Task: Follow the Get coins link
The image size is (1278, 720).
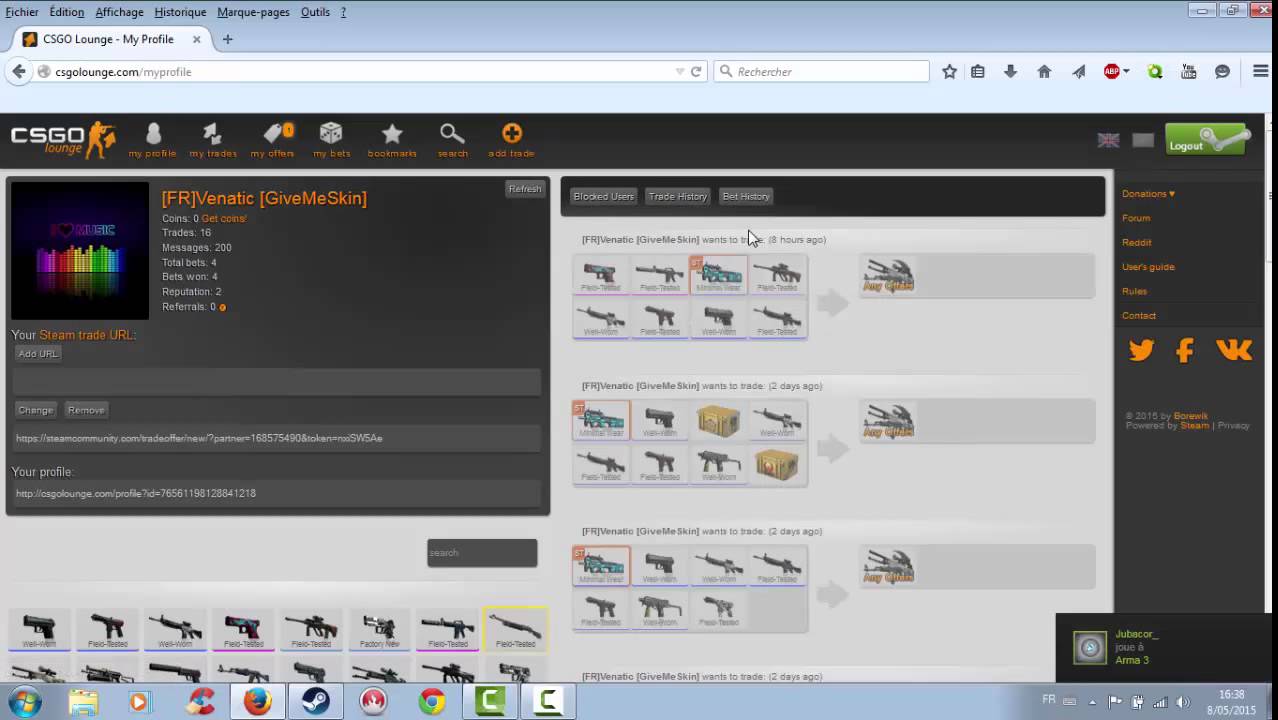Action: (223, 218)
